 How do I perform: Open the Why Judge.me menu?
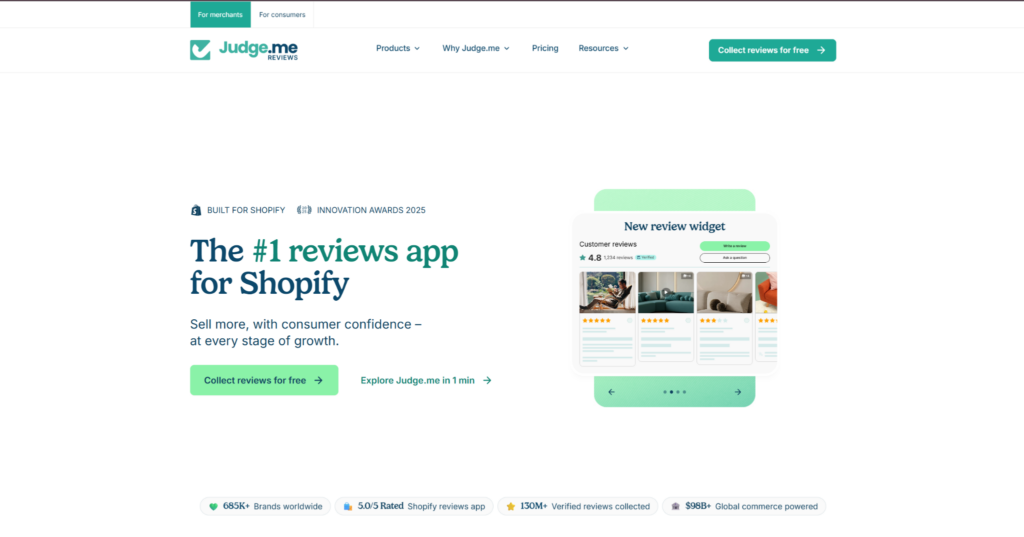point(475,48)
